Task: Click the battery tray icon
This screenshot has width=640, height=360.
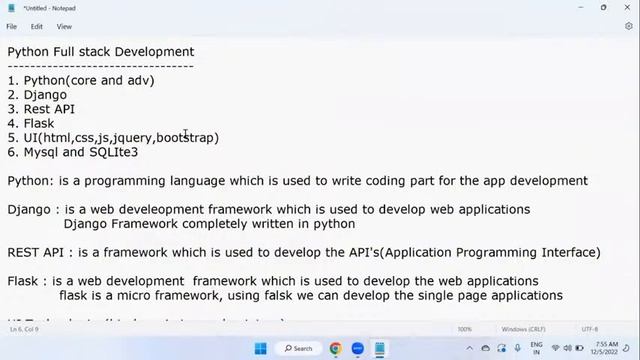Action: pyautogui.click(x=579, y=348)
